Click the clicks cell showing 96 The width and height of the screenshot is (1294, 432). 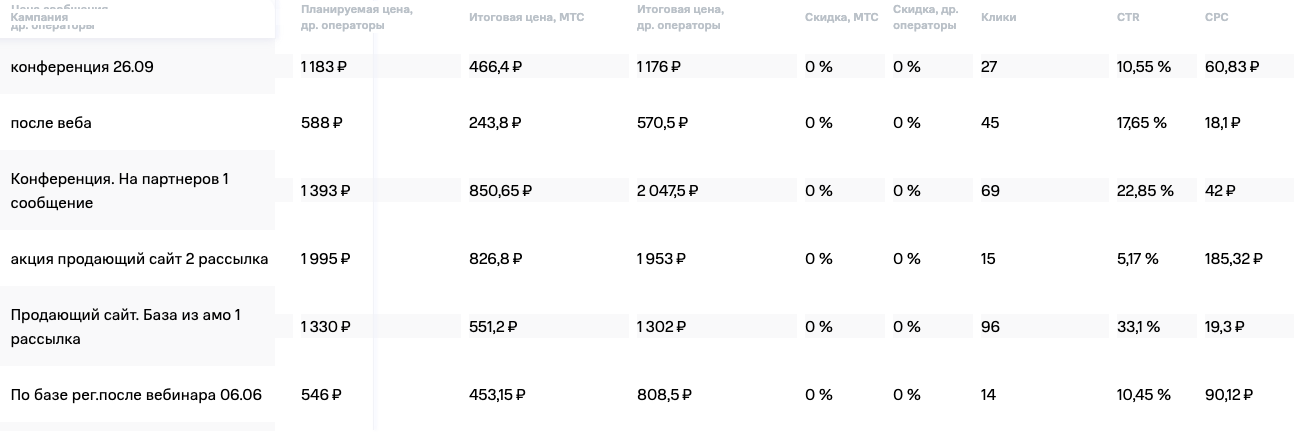(990, 327)
